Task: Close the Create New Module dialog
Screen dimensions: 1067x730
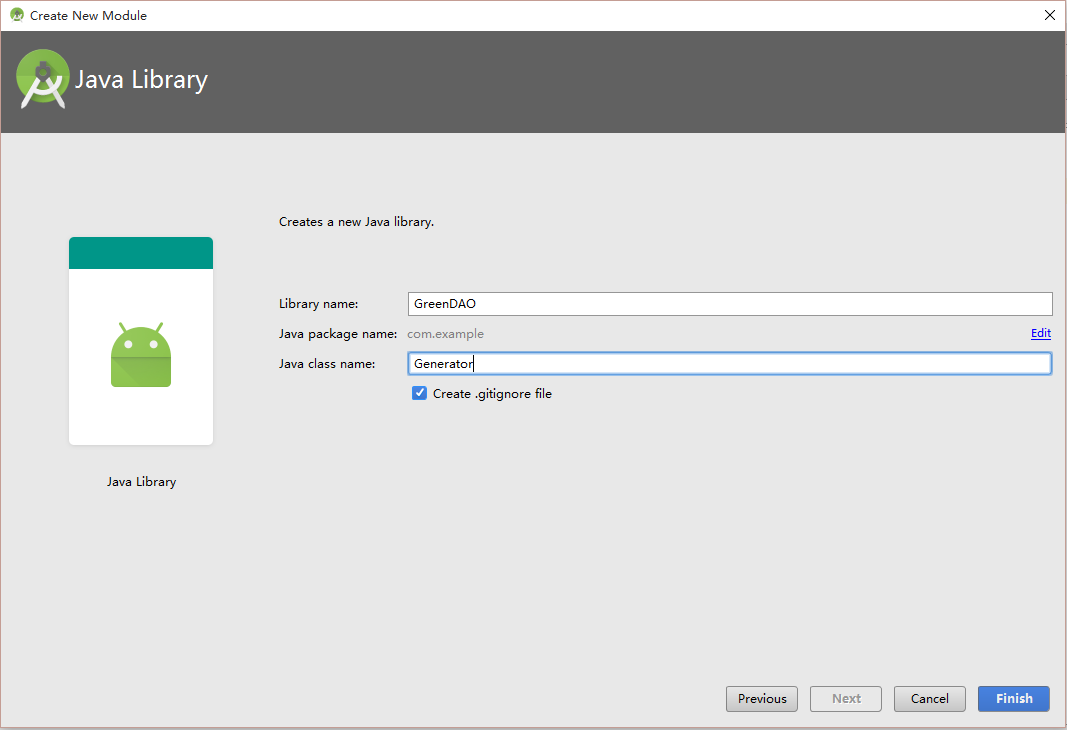Action: pos(1049,15)
